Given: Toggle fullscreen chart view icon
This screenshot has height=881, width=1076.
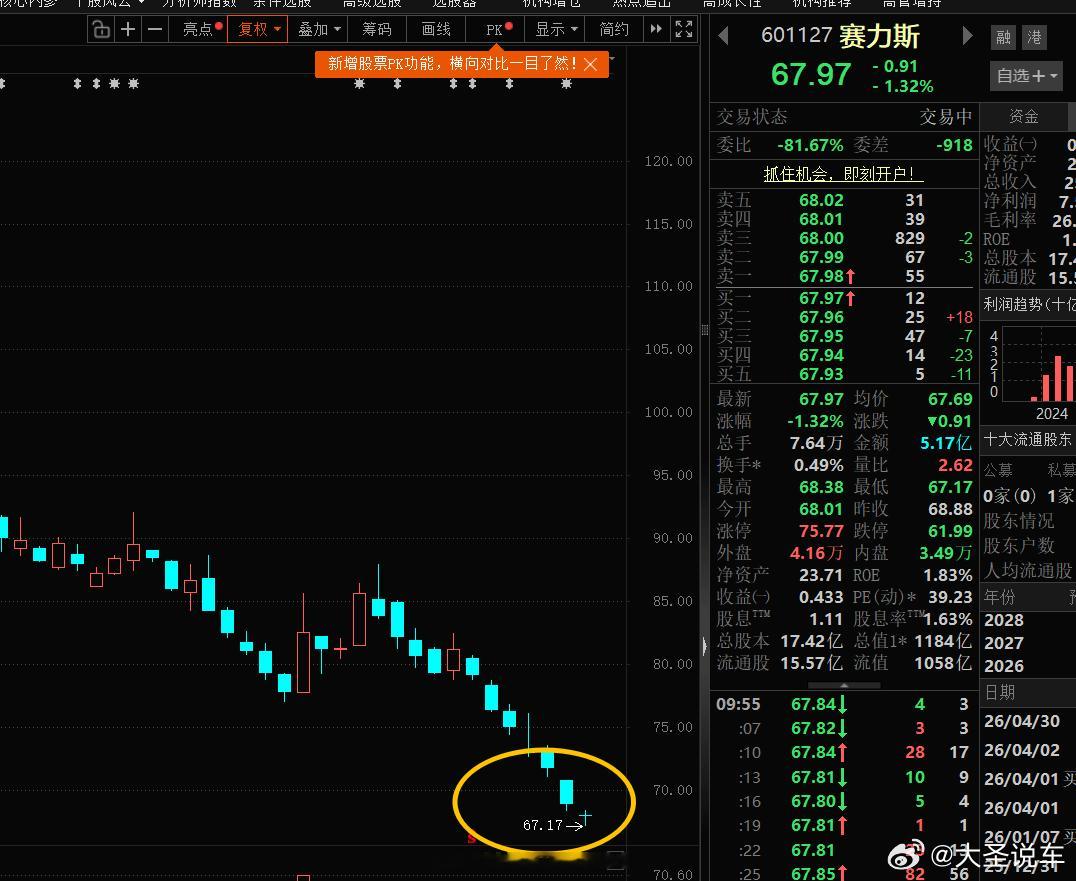Looking at the screenshot, I should coord(683,30).
